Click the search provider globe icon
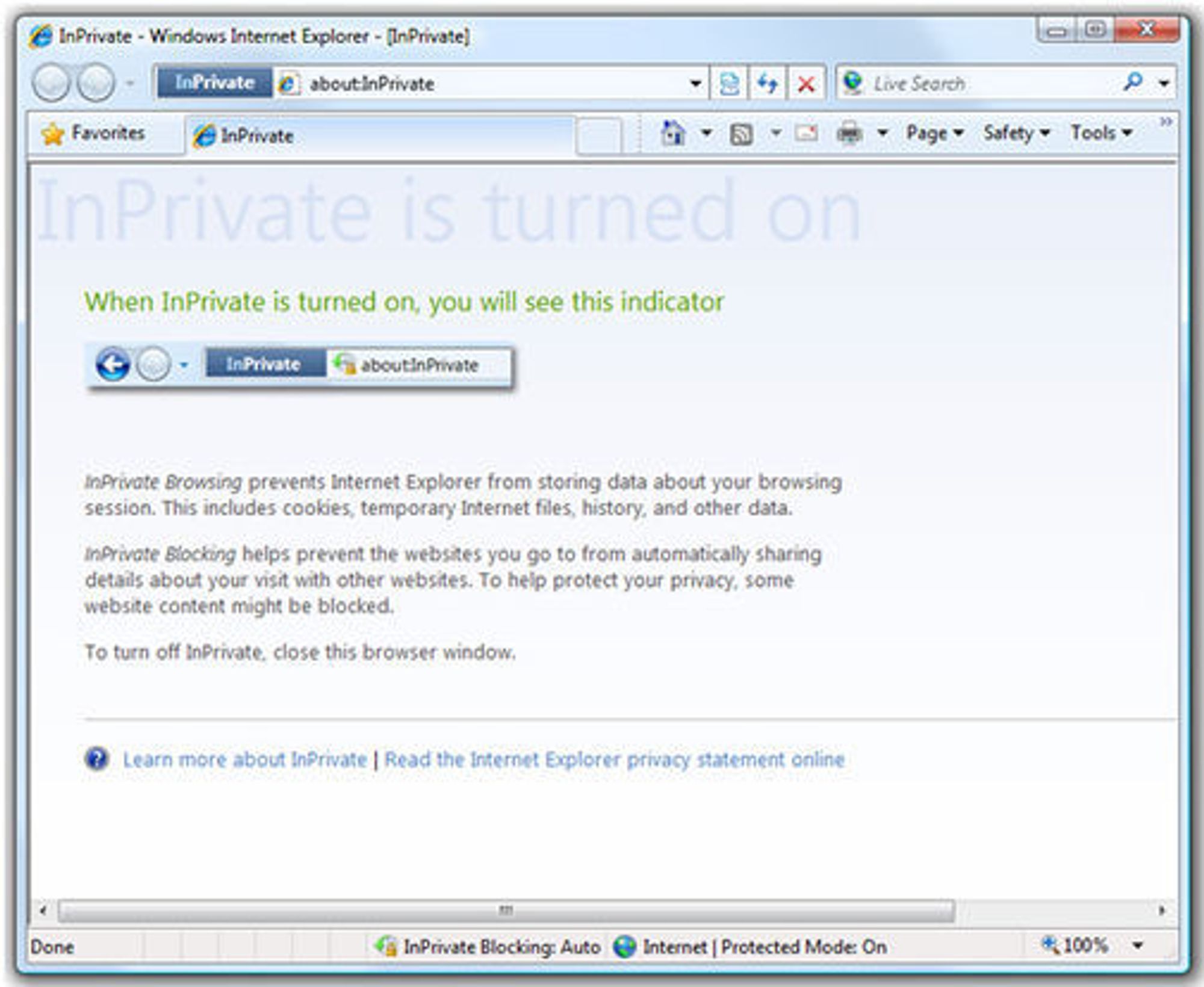This screenshot has height=987, width=1204. point(852,82)
